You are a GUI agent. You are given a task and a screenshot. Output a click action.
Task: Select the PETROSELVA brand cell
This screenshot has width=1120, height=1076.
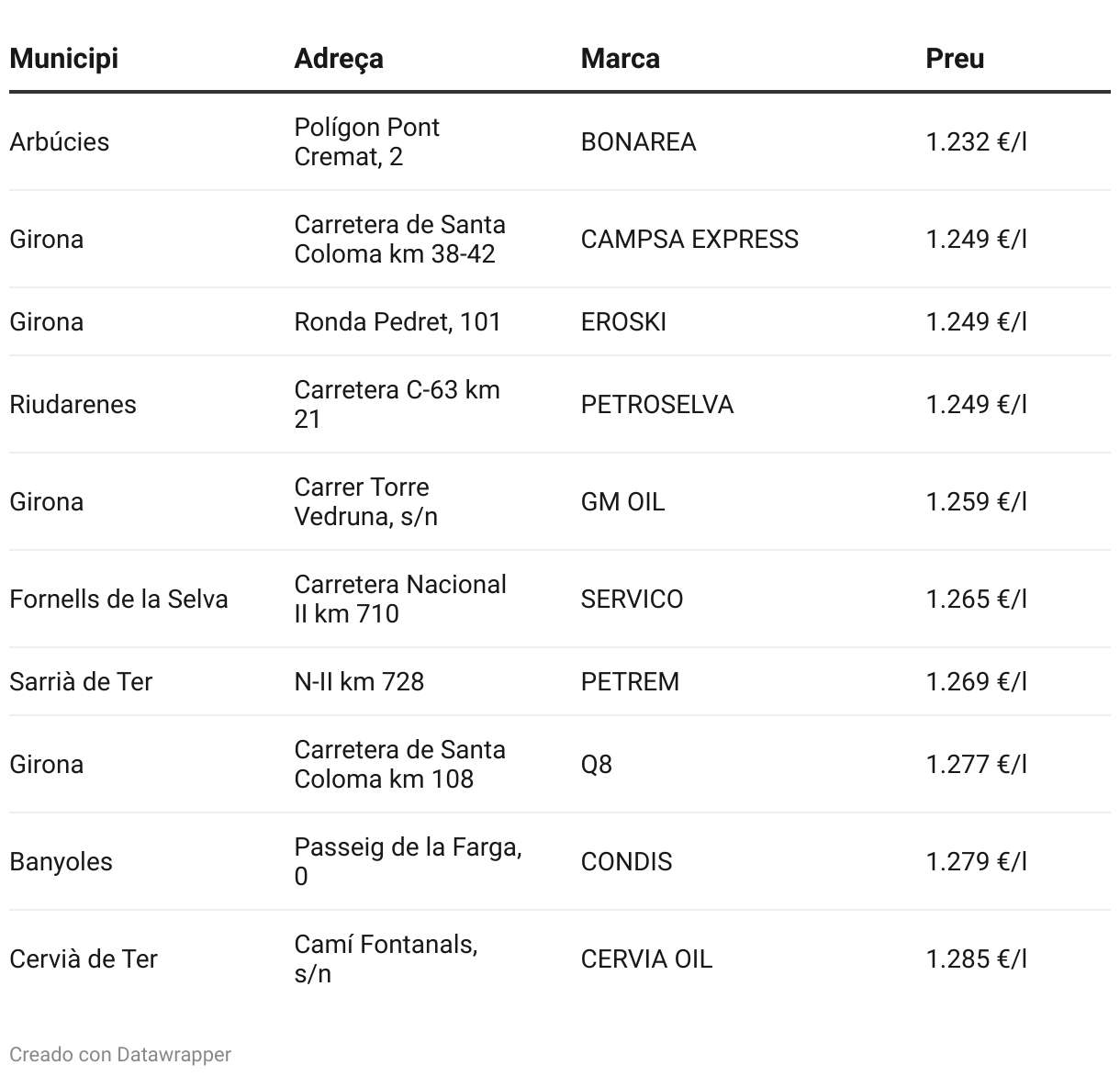tap(657, 405)
